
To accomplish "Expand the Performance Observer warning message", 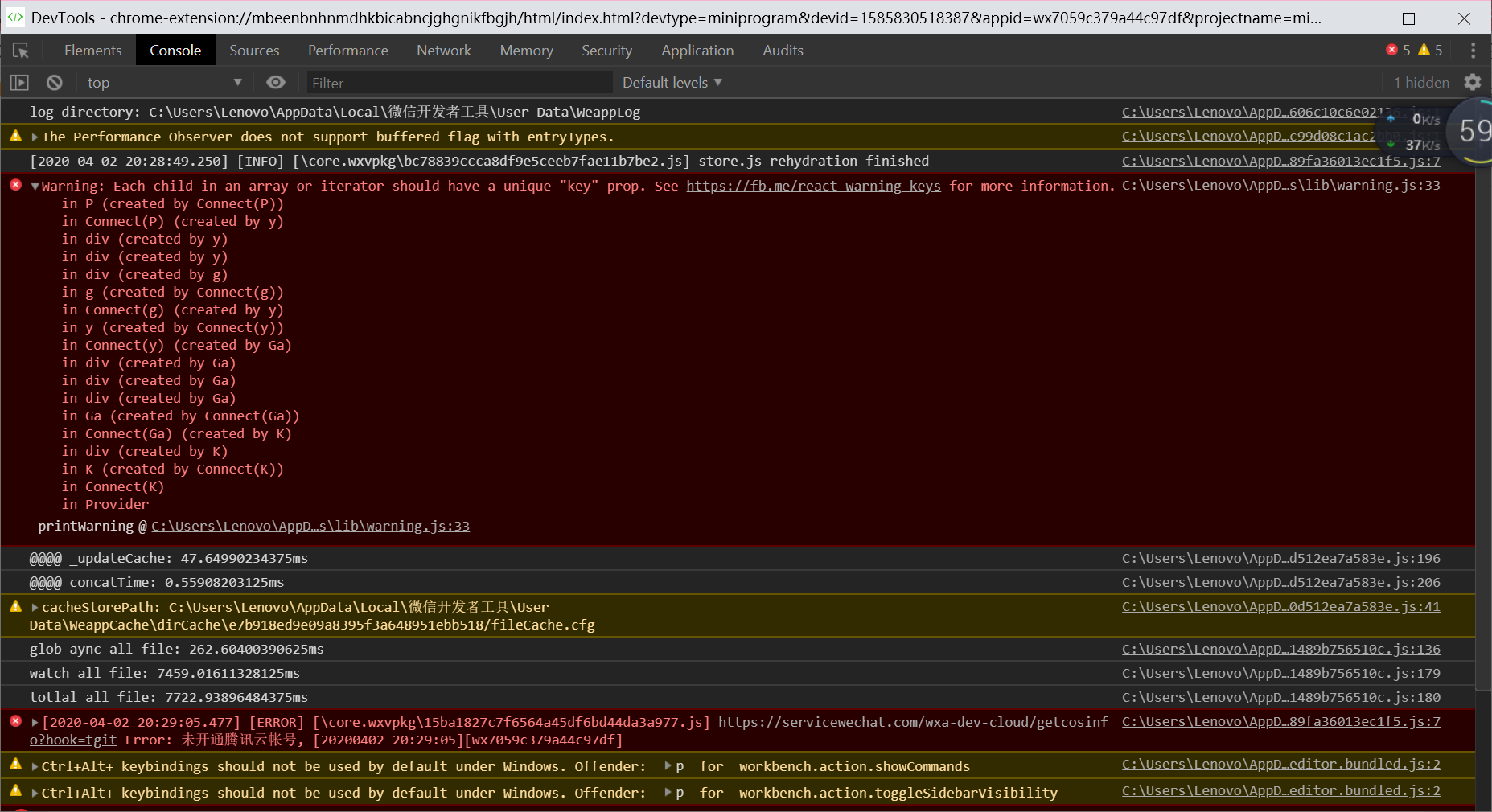I will click(35, 137).
